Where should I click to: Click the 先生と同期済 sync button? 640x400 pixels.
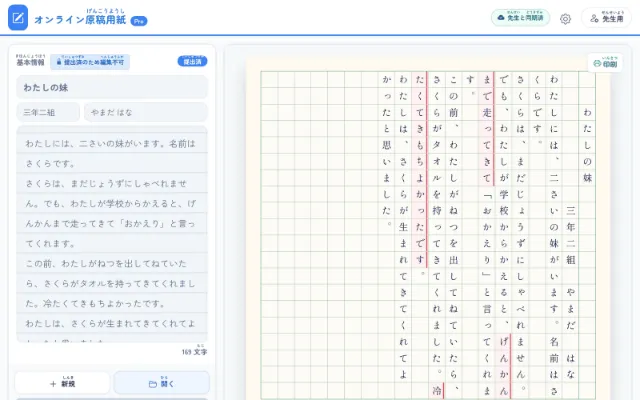520,18
